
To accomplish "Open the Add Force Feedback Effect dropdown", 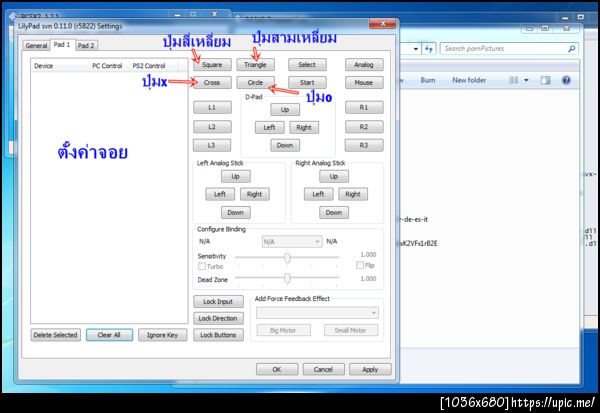I will tap(317, 313).
